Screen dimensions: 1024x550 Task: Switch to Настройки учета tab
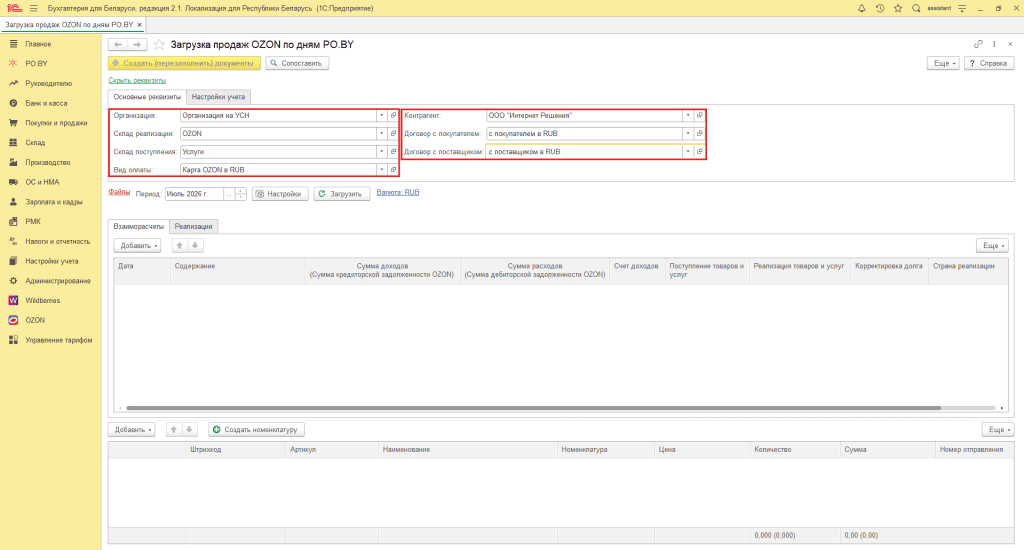[218, 97]
